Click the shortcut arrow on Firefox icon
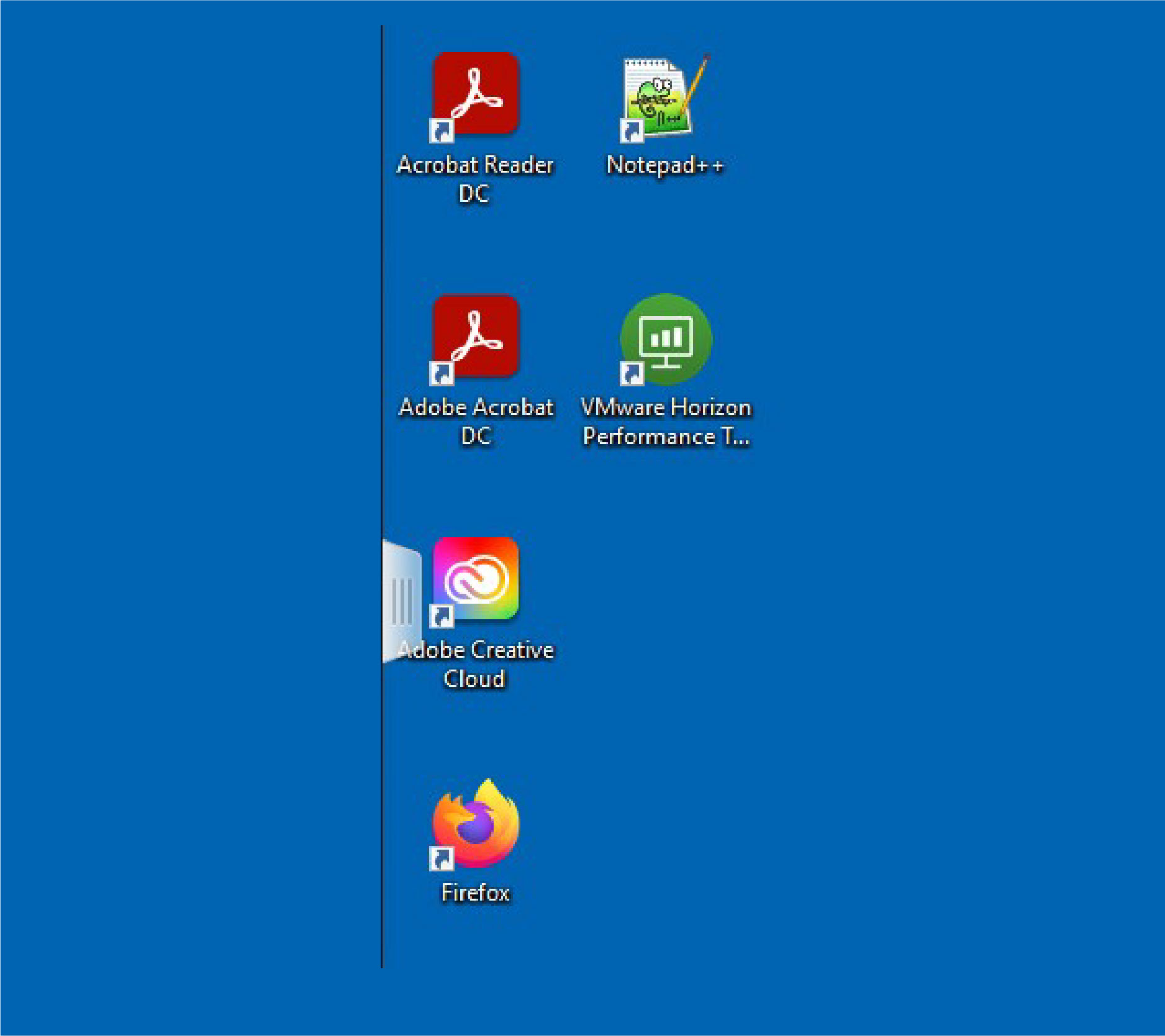The height and width of the screenshot is (1036, 1165). tap(442, 859)
